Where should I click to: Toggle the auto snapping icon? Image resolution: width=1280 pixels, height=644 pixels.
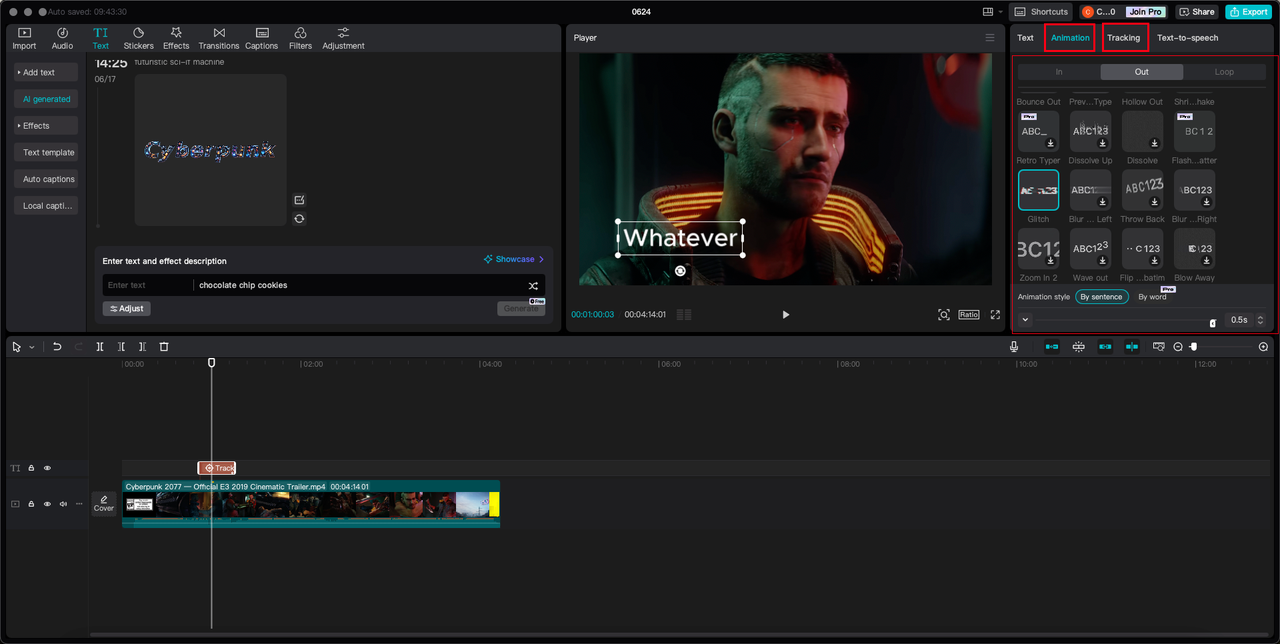coord(1078,347)
